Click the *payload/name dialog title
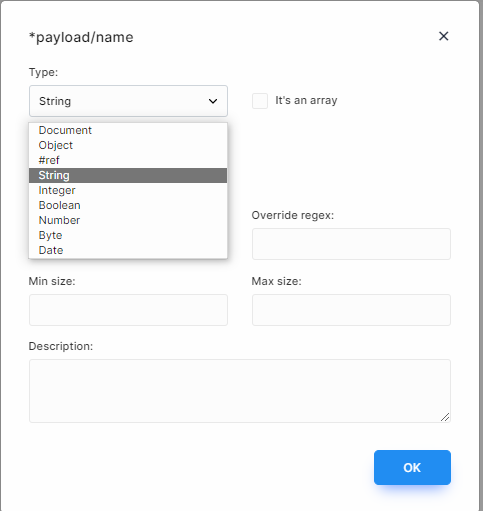 tap(81, 37)
